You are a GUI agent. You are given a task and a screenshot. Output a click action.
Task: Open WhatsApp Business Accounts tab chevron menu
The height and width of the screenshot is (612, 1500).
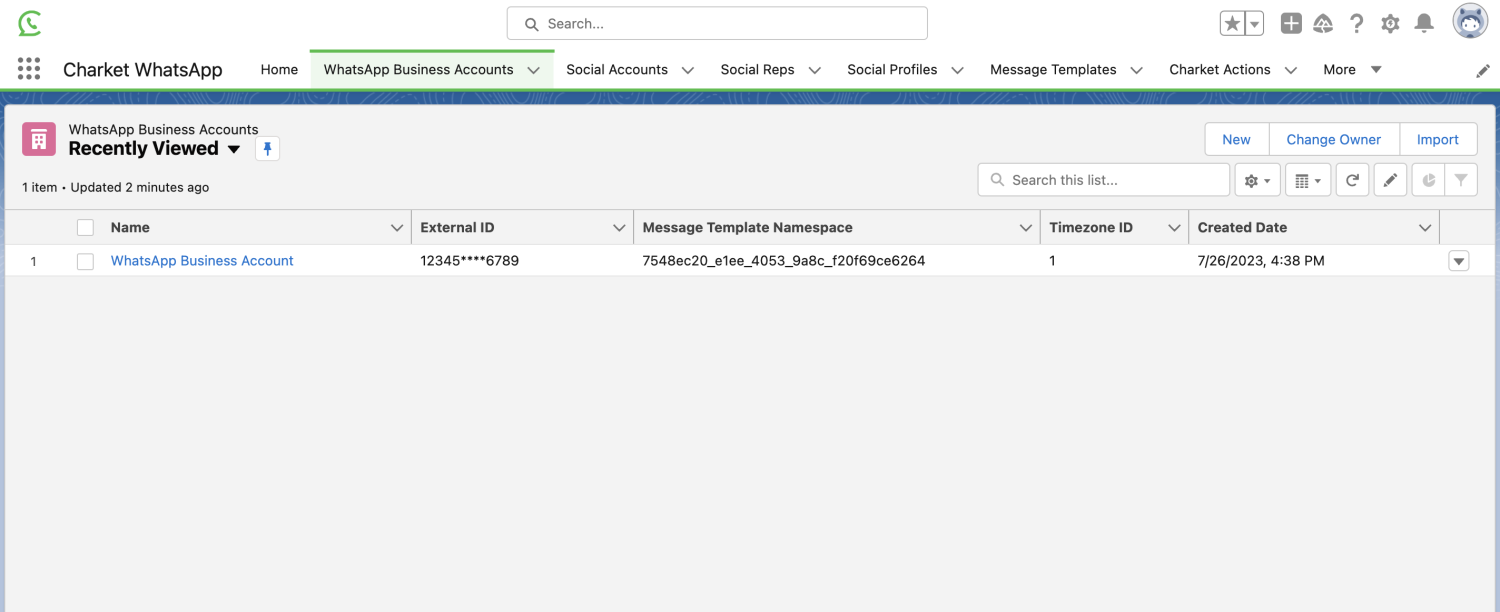coord(534,70)
